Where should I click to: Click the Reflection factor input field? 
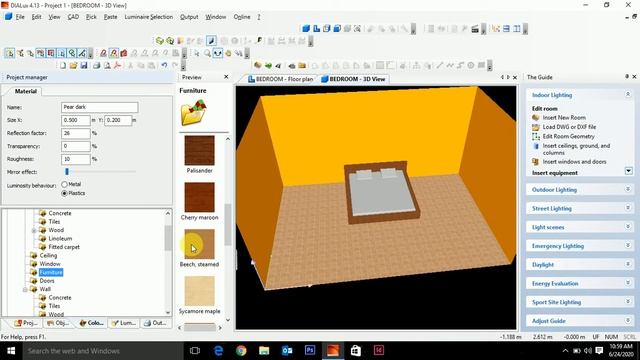[x=76, y=133]
